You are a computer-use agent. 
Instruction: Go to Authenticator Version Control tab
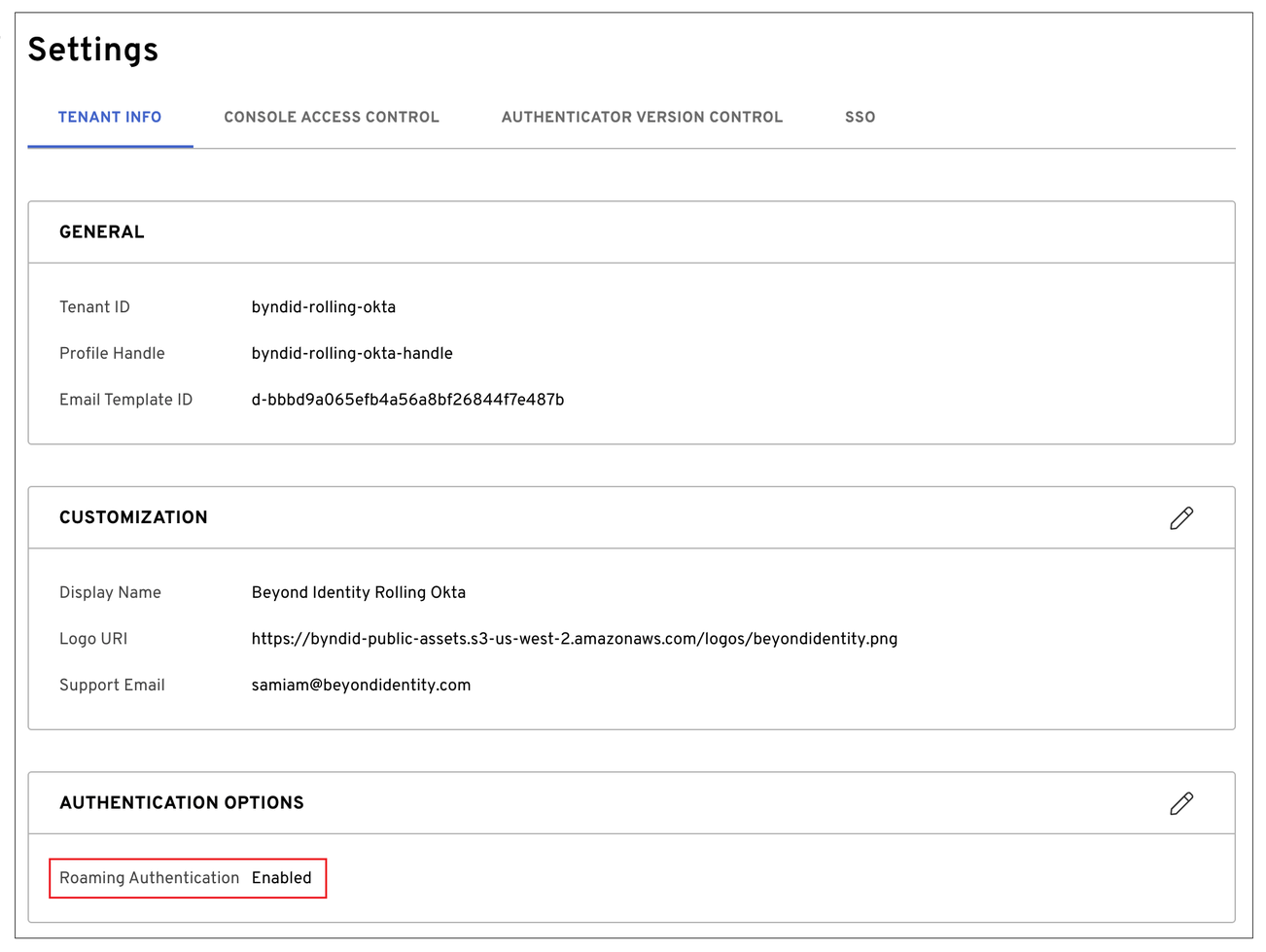coord(642,118)
